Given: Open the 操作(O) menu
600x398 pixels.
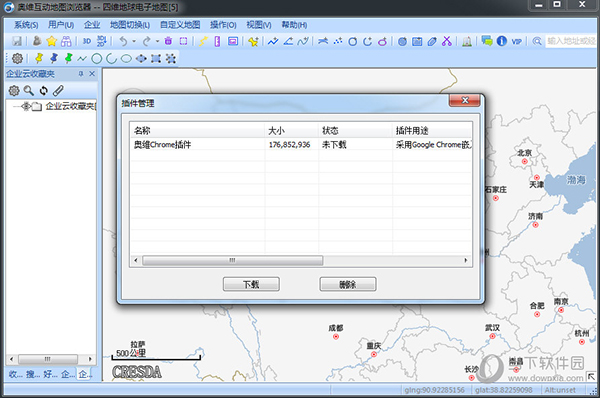Looking at the screenshot, I should pos(223,25).
